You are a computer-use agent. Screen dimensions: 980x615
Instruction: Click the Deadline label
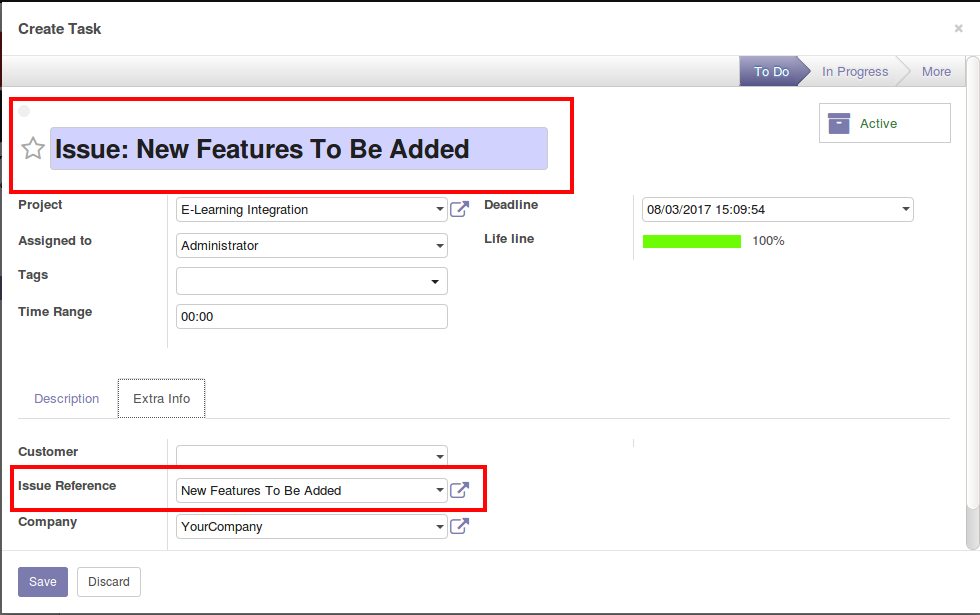[x=511, y=204]
